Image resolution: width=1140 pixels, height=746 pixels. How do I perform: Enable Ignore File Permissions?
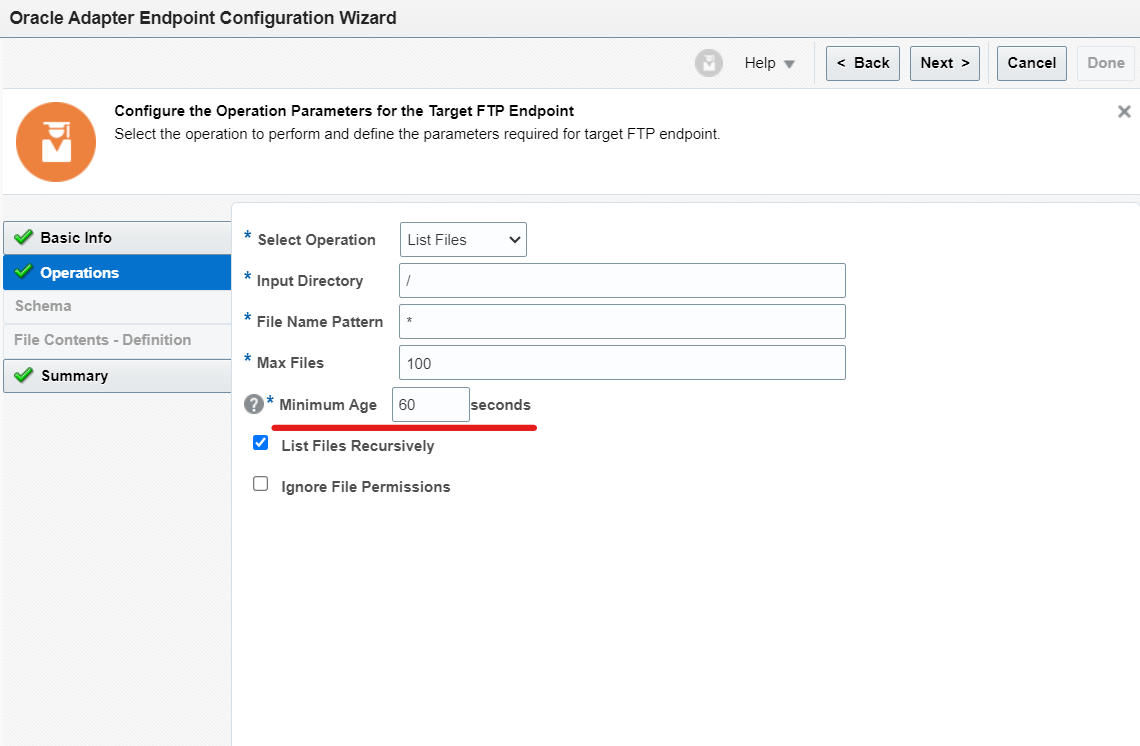tap(260, 483)
